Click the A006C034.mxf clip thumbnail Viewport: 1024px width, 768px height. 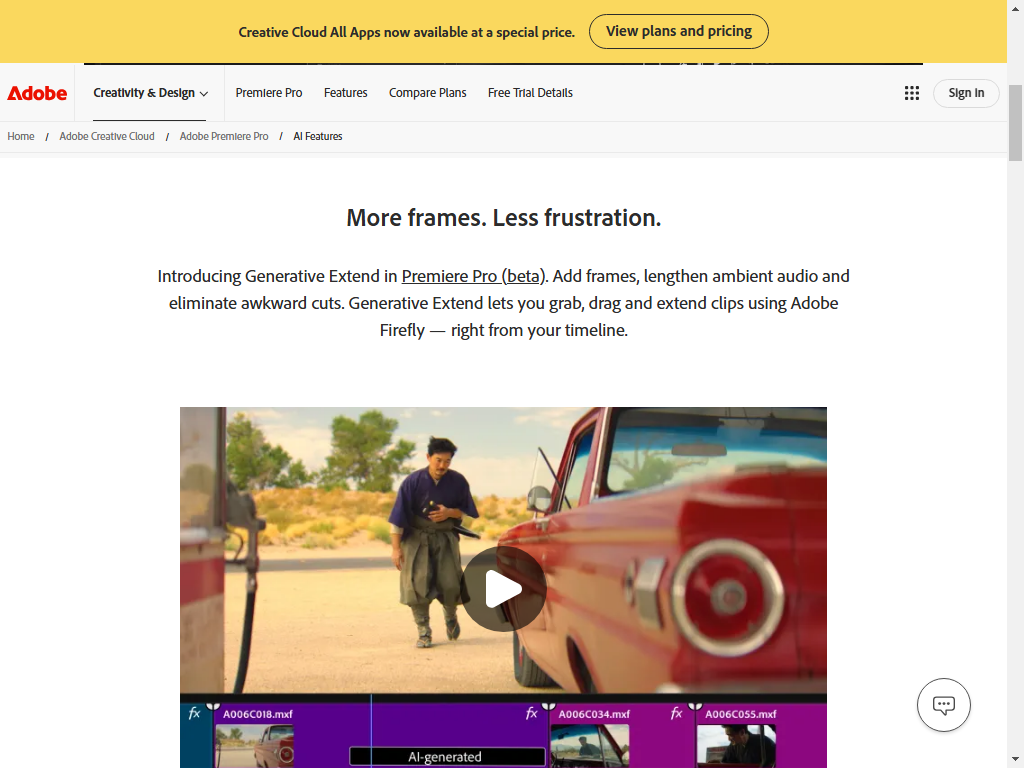tap(590, 746)
